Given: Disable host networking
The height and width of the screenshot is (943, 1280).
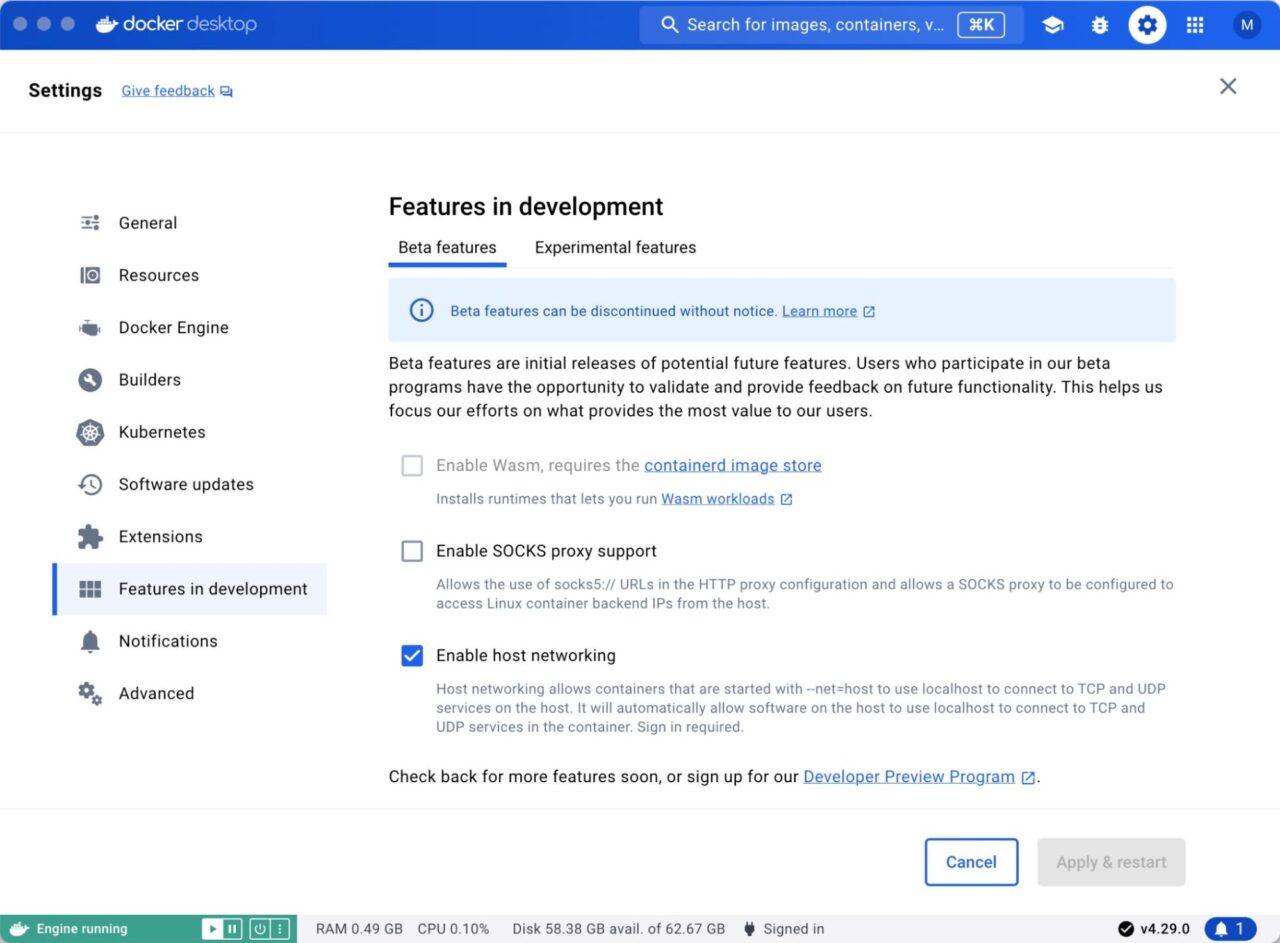Looking at the screenshot, I should point(412,656).
